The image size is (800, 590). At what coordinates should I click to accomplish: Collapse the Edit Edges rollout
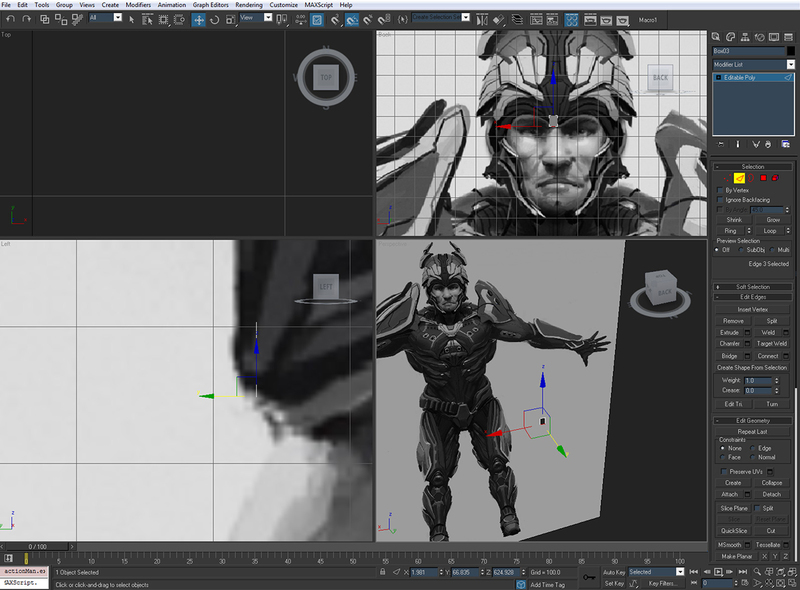click(x=753, y=297)
